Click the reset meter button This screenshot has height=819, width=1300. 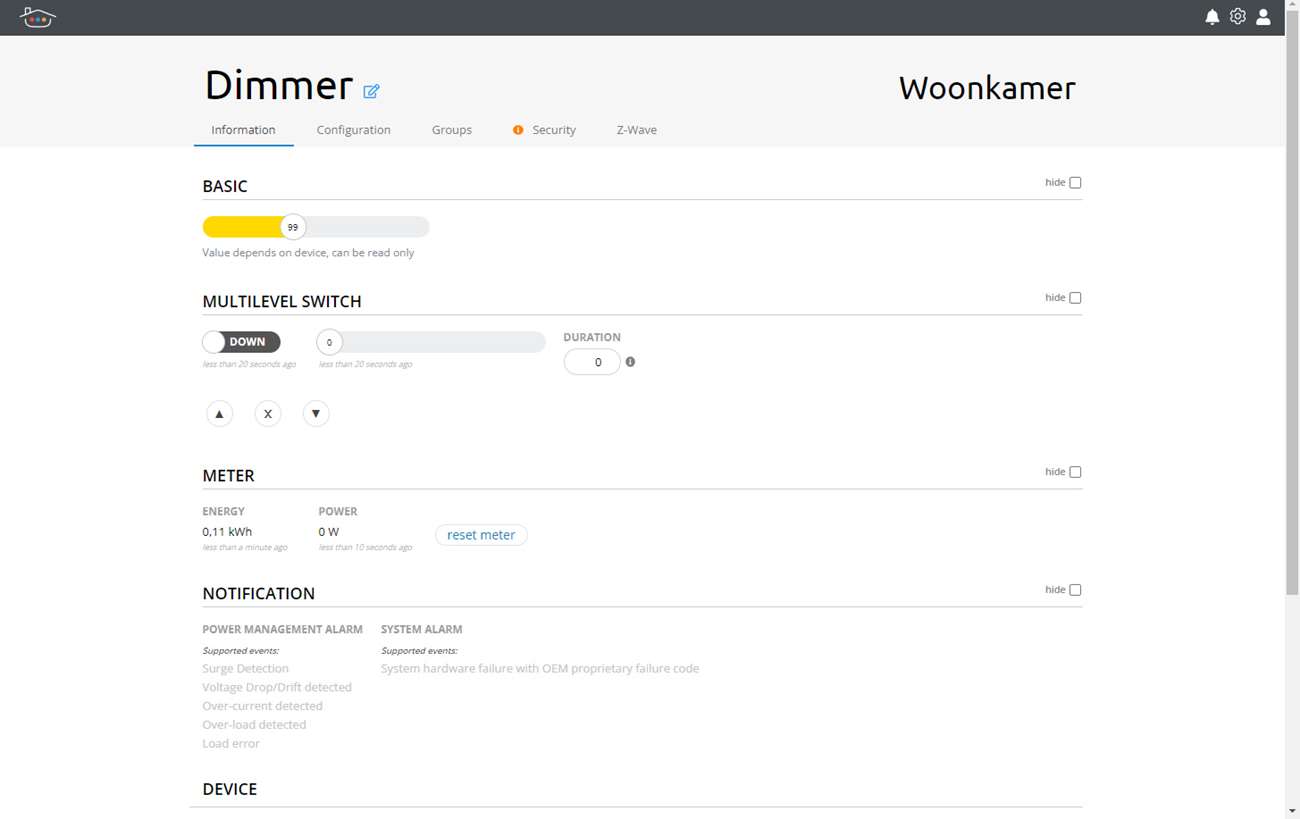[x=481, y=535]
